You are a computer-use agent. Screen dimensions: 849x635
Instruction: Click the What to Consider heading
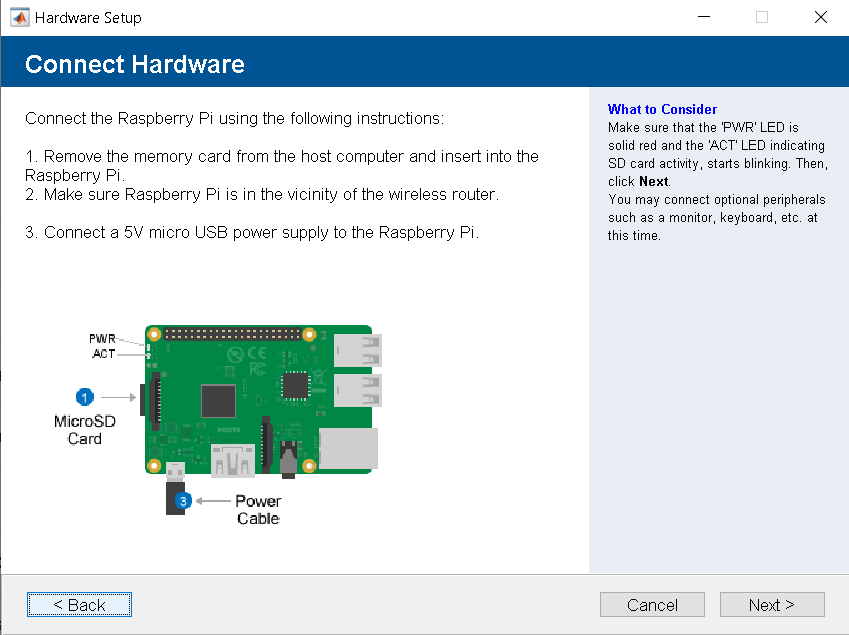tap(662, 109)
